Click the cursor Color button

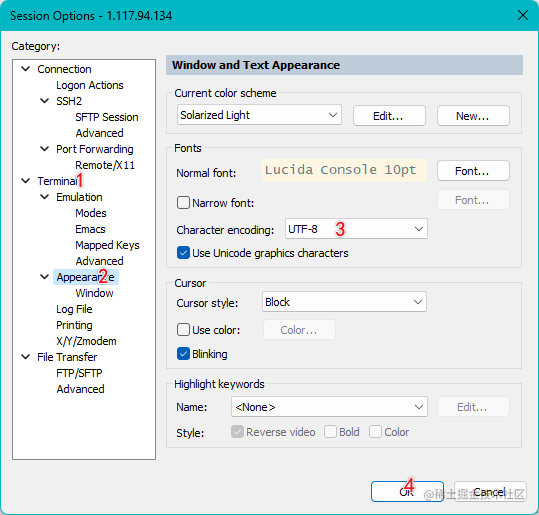point(299,330)
